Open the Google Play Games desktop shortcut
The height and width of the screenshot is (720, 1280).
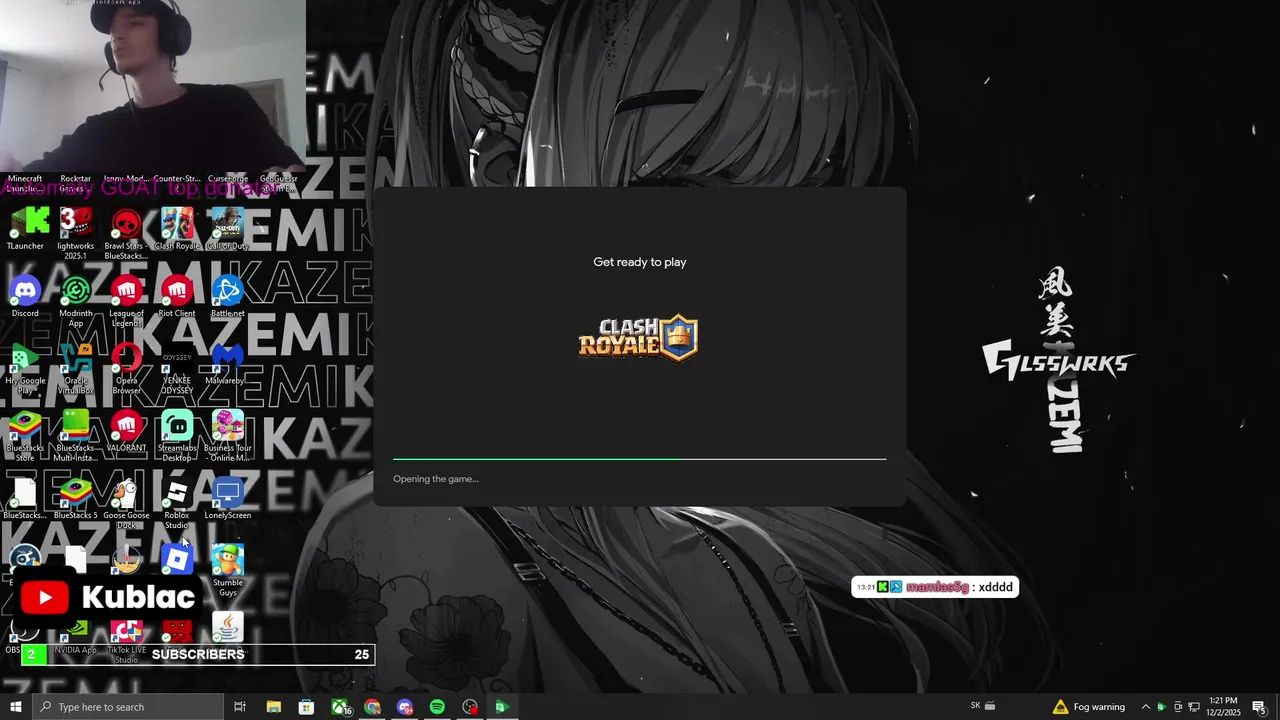[25, 368]
